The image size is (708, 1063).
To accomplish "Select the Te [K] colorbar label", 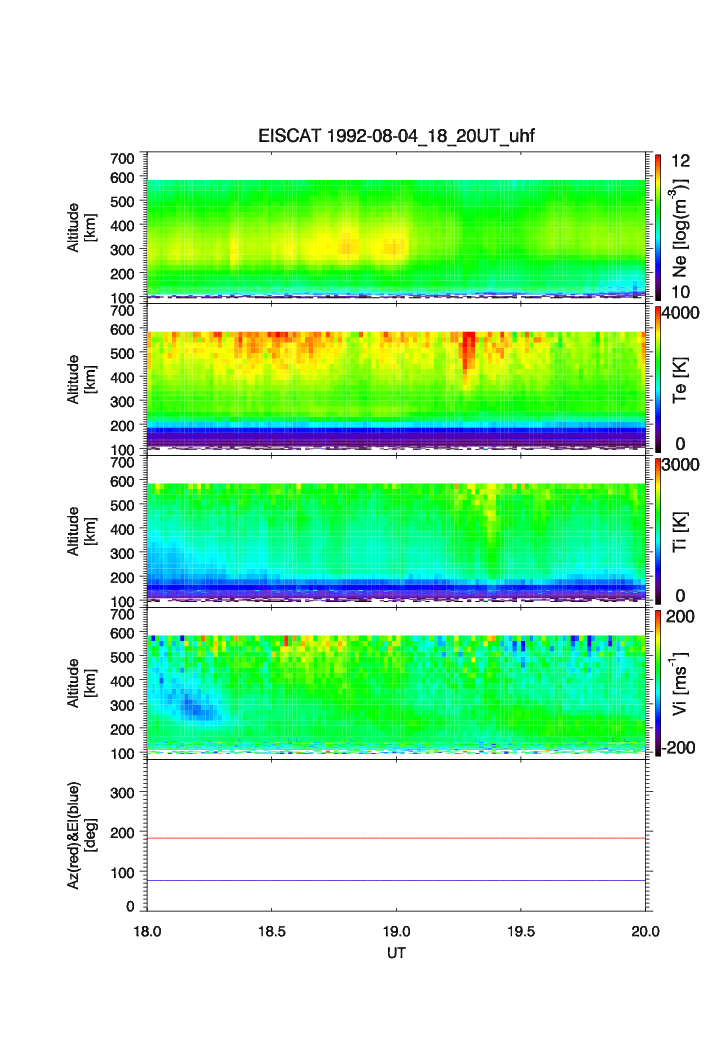I will pos(680,380).
